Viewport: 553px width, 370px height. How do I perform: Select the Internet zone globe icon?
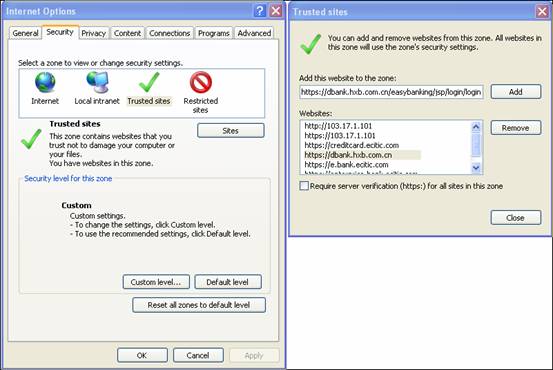(45, 82)
